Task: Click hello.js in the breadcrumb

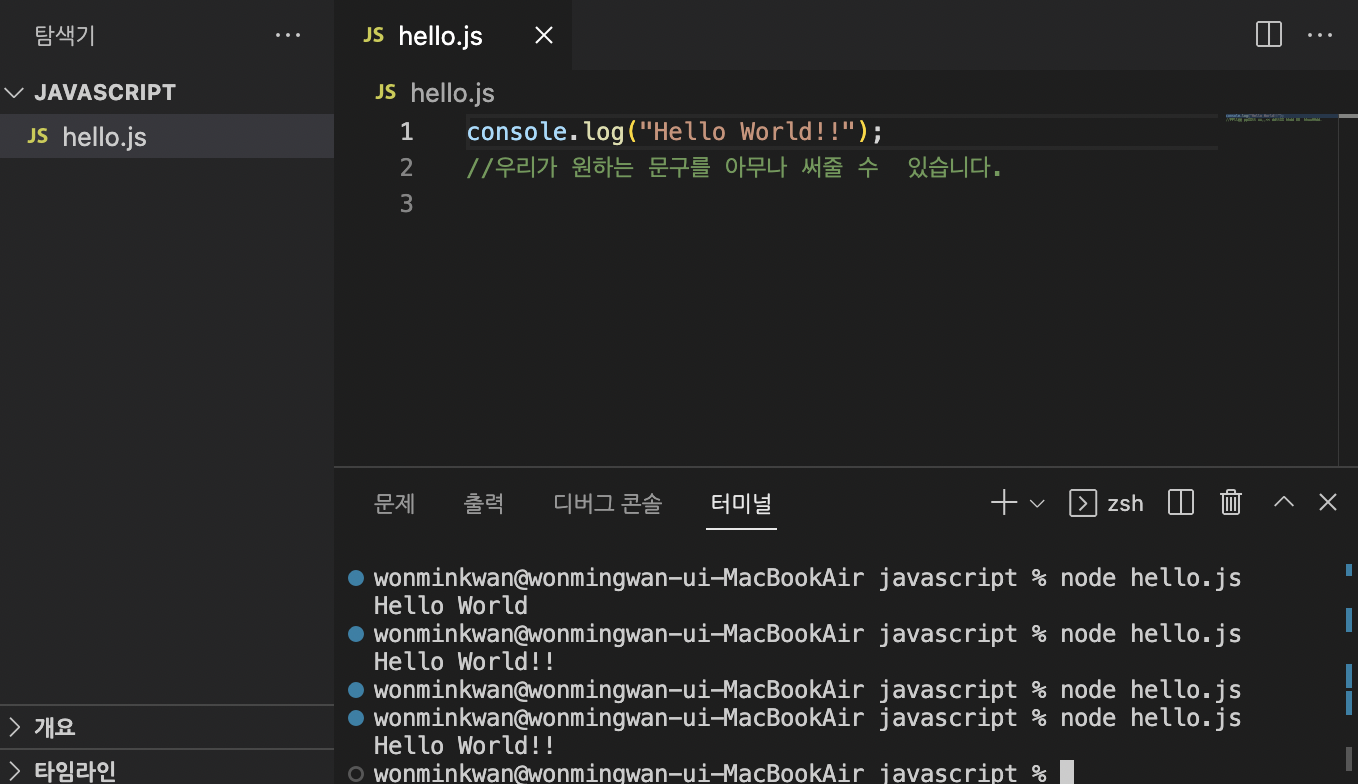Action: [452, 93]
